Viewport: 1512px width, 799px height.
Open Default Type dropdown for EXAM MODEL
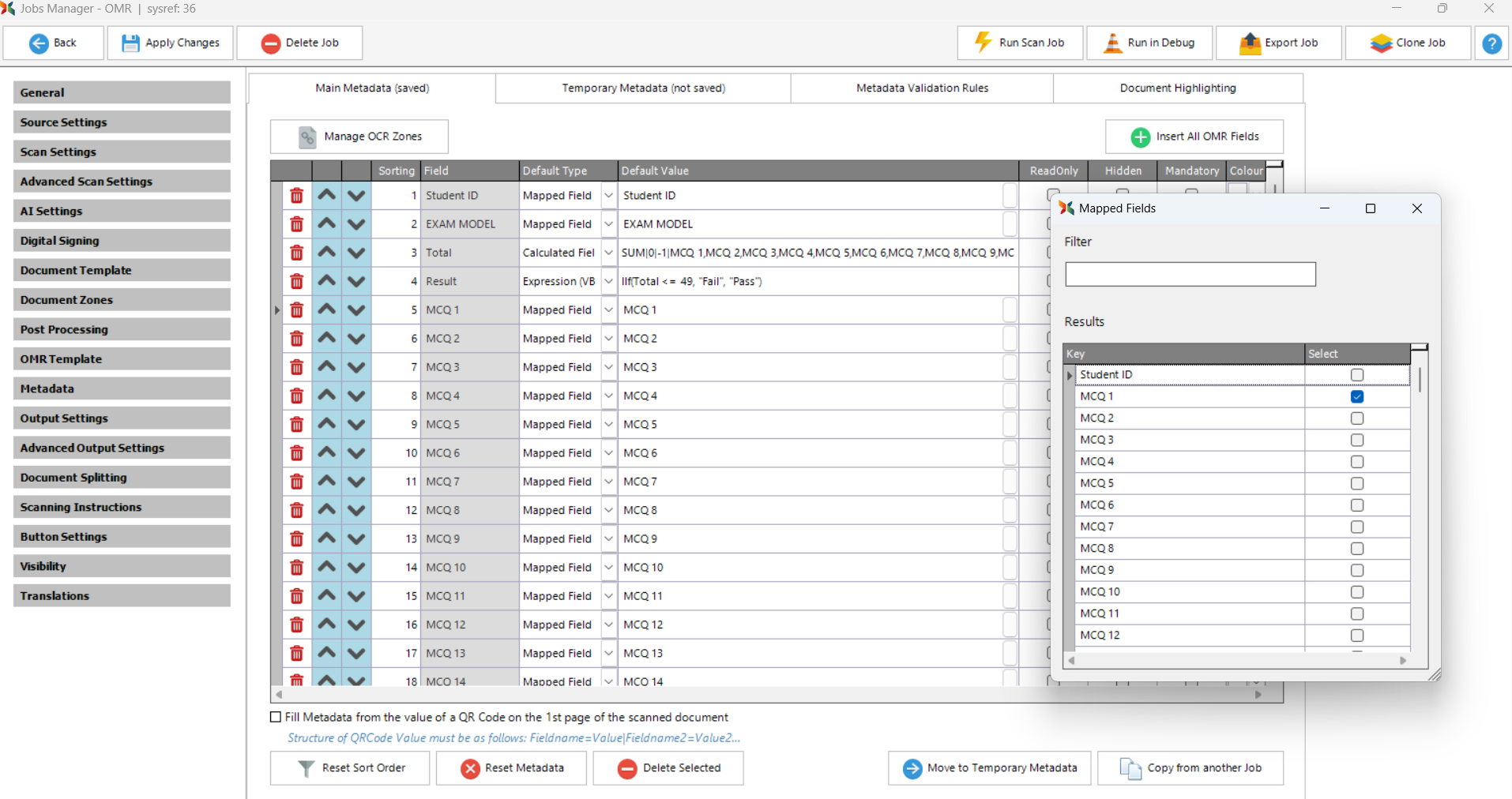tap(608, 224)
